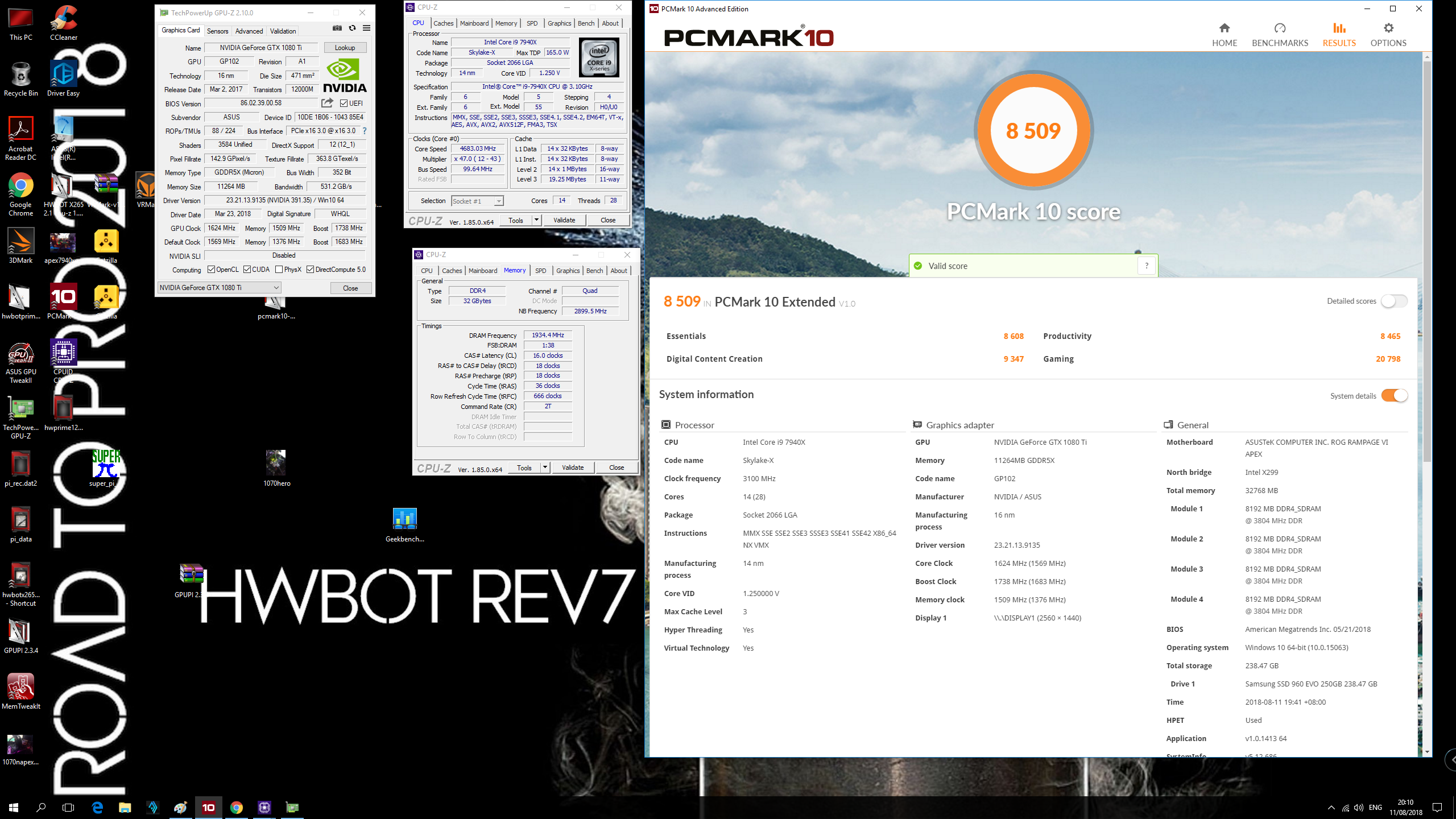Open 3DMark desktop icon
This screenshot has width=1456, height=819.
[21, 246]
